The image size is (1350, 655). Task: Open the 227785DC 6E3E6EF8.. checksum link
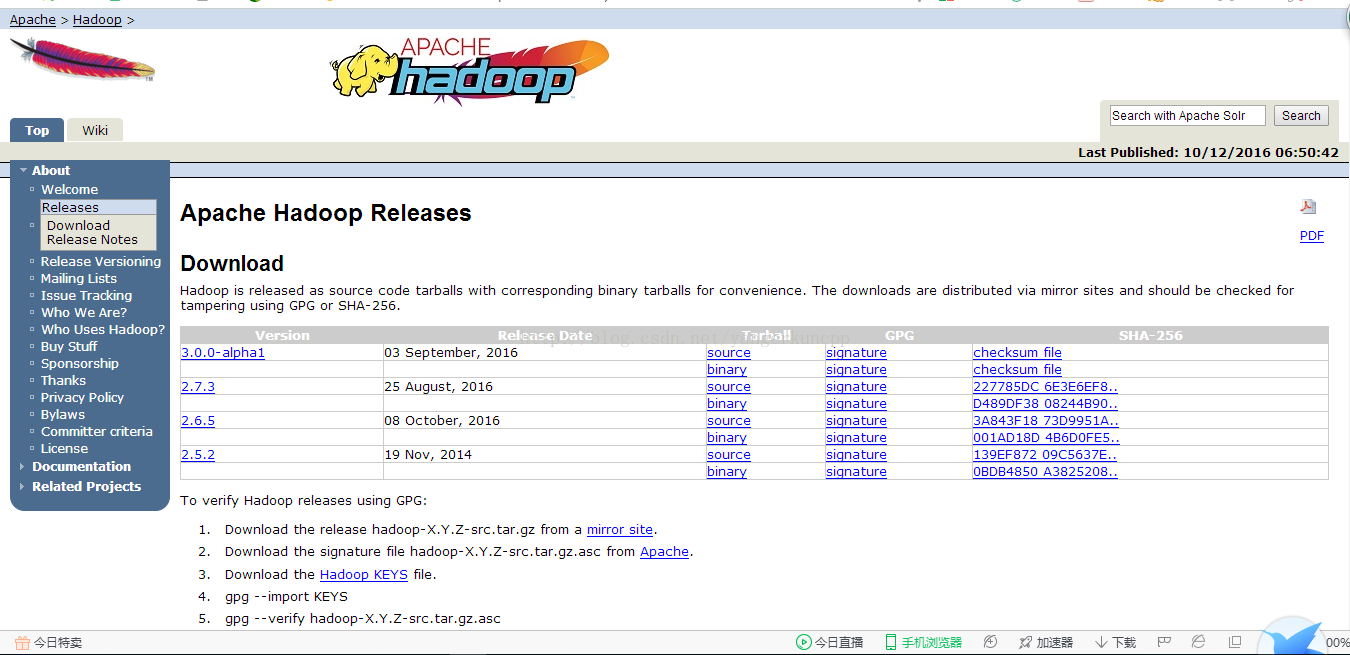[x=1046, y=387]
